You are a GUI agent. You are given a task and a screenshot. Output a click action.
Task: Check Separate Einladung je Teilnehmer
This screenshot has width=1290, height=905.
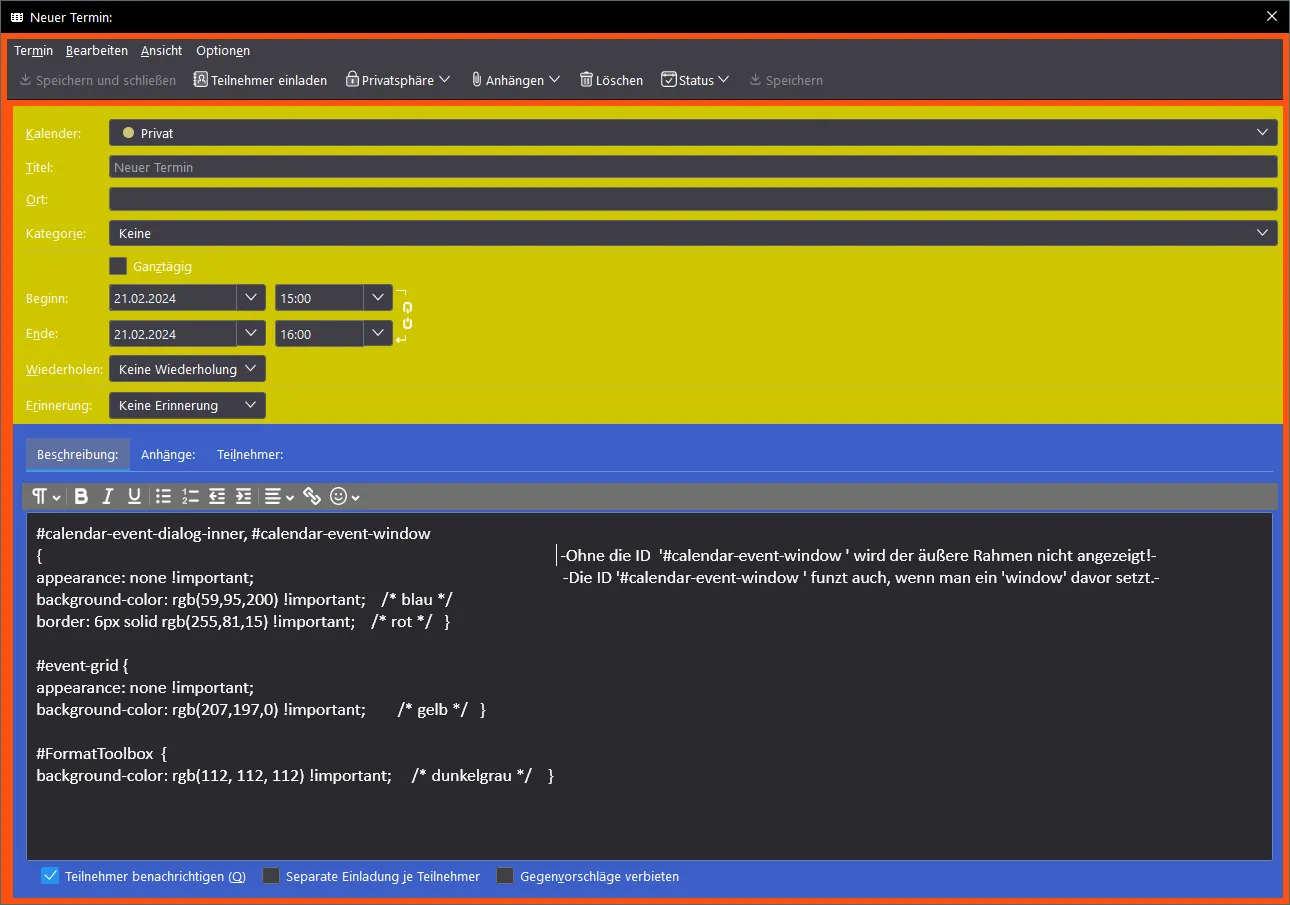pos(271,876)
